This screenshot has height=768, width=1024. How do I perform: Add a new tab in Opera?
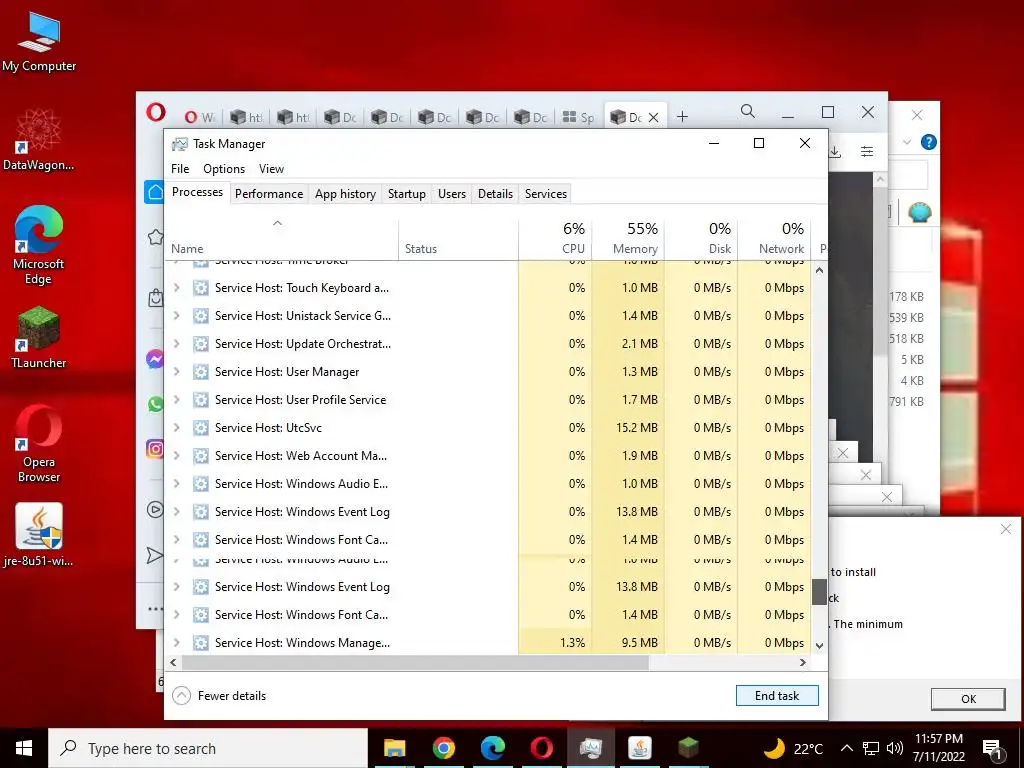point(682,117)
